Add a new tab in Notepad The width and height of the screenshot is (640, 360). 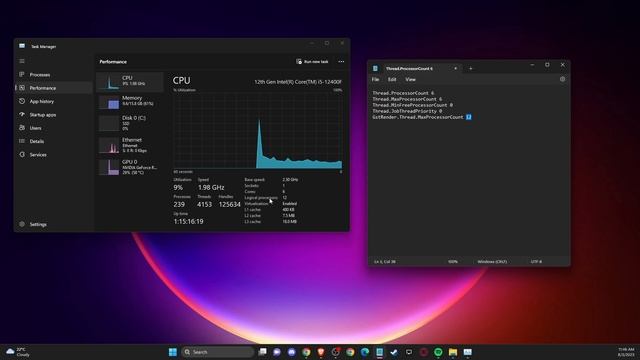click(471, 69)
